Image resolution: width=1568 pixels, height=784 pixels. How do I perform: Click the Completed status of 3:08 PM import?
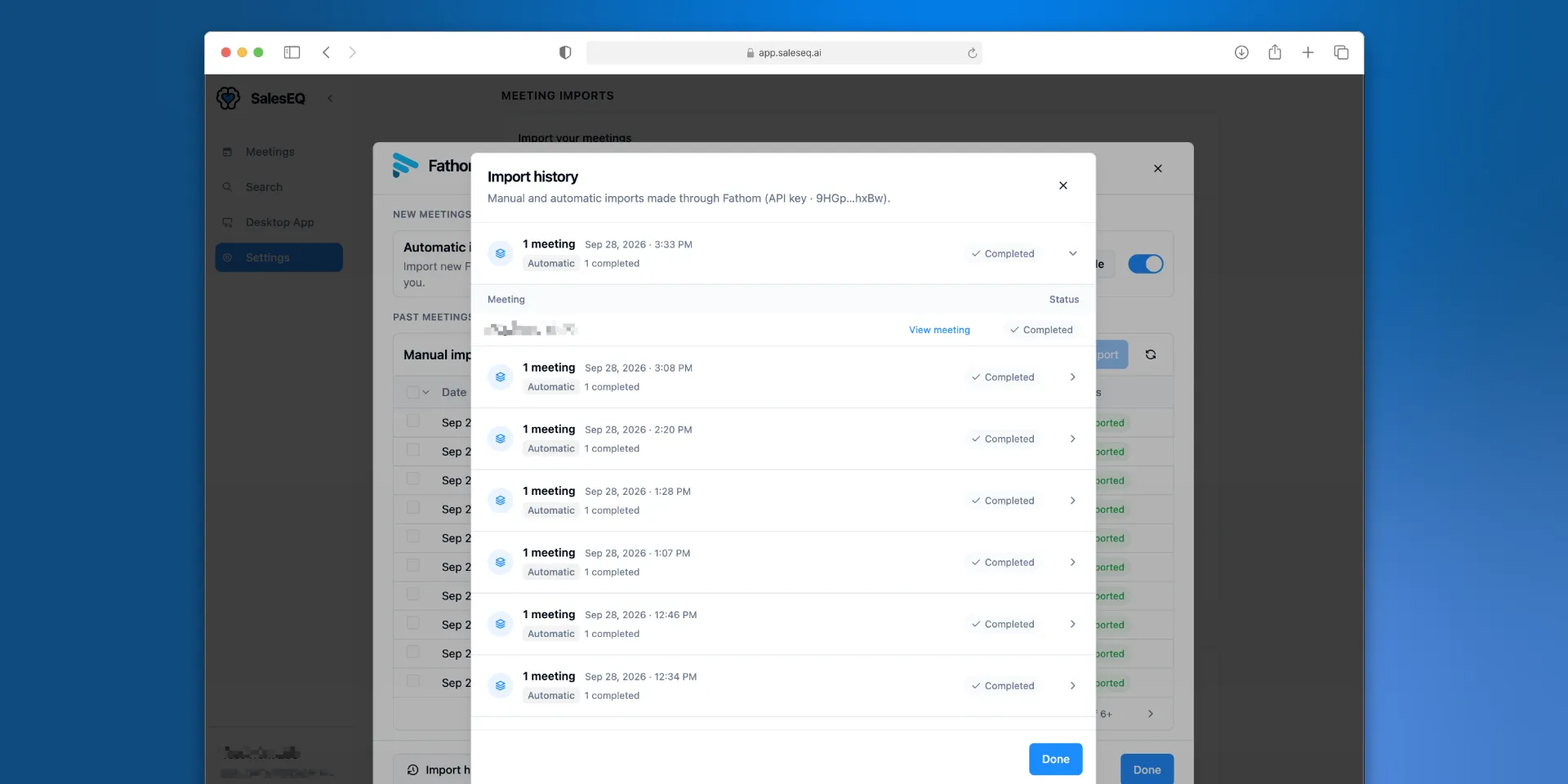(x=1003, y=377)
